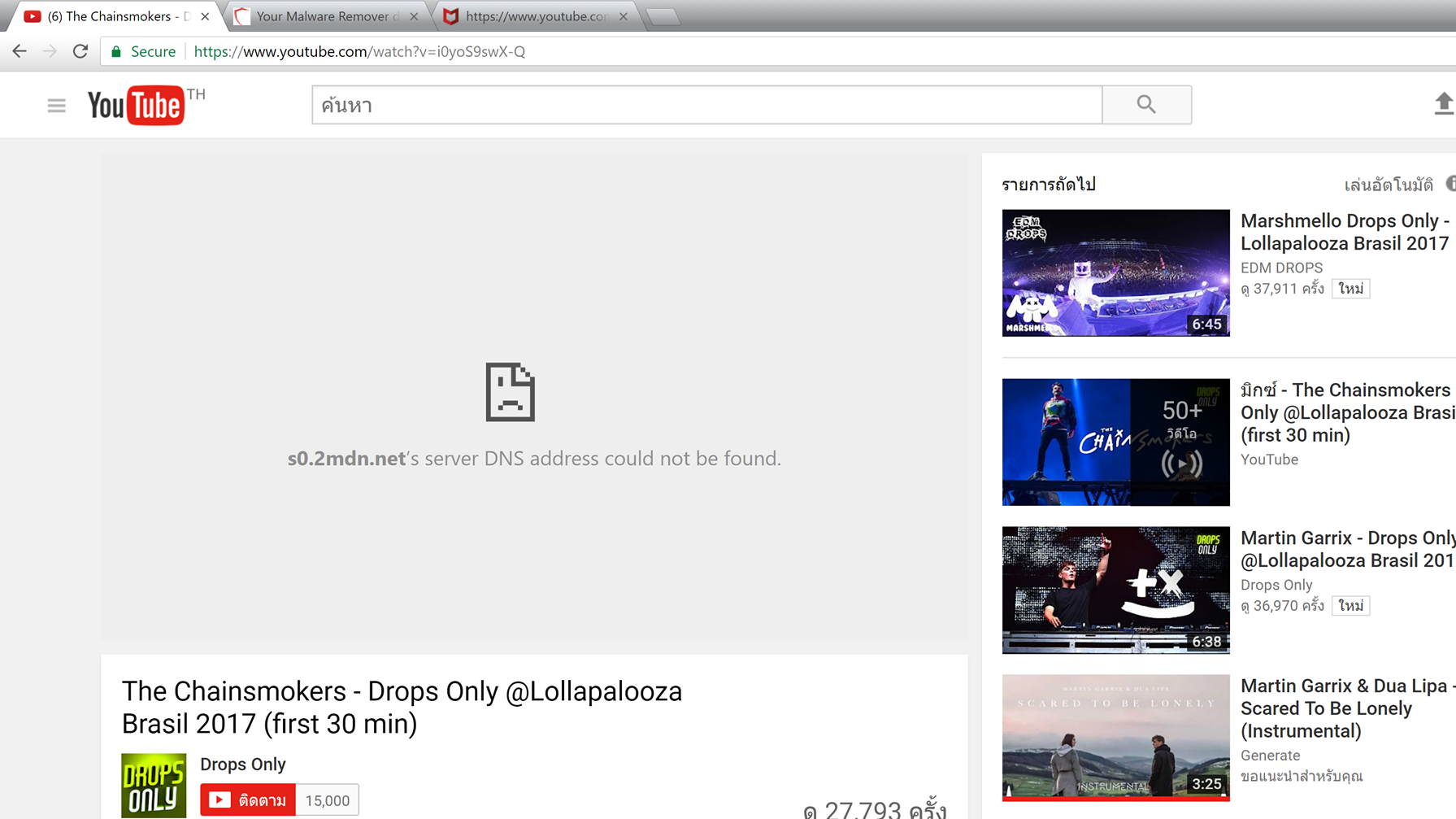The height and width of the screenshot is (819, 1456).
Task: Click the ดู 36,970 ครั้ง view count
Action: pos(1282,606)
